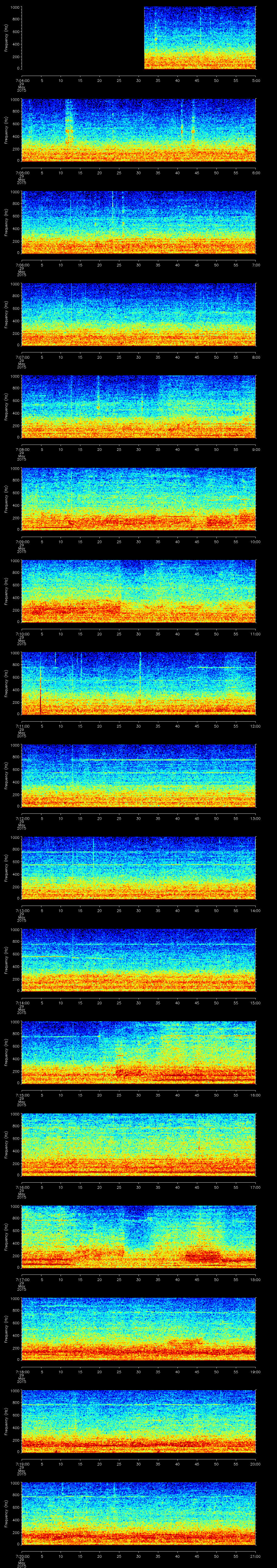Select the 17:00 end time label

255,1187
